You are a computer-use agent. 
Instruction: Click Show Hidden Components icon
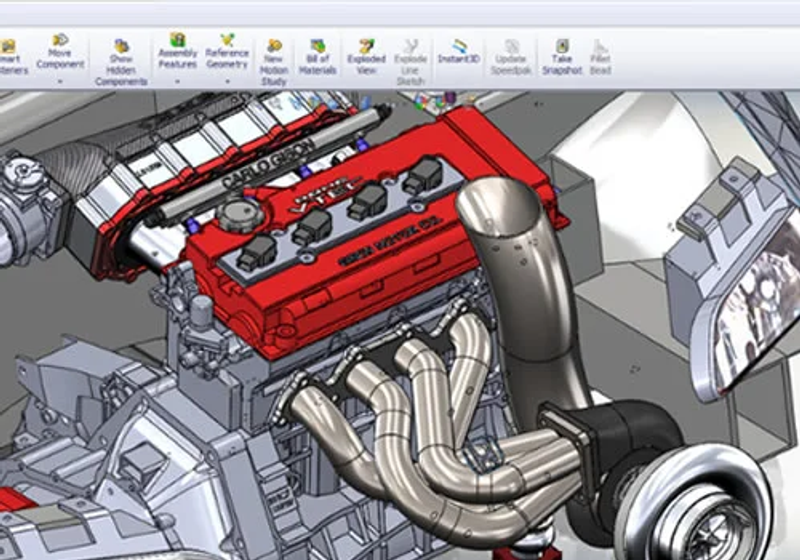tap(121, 46)
